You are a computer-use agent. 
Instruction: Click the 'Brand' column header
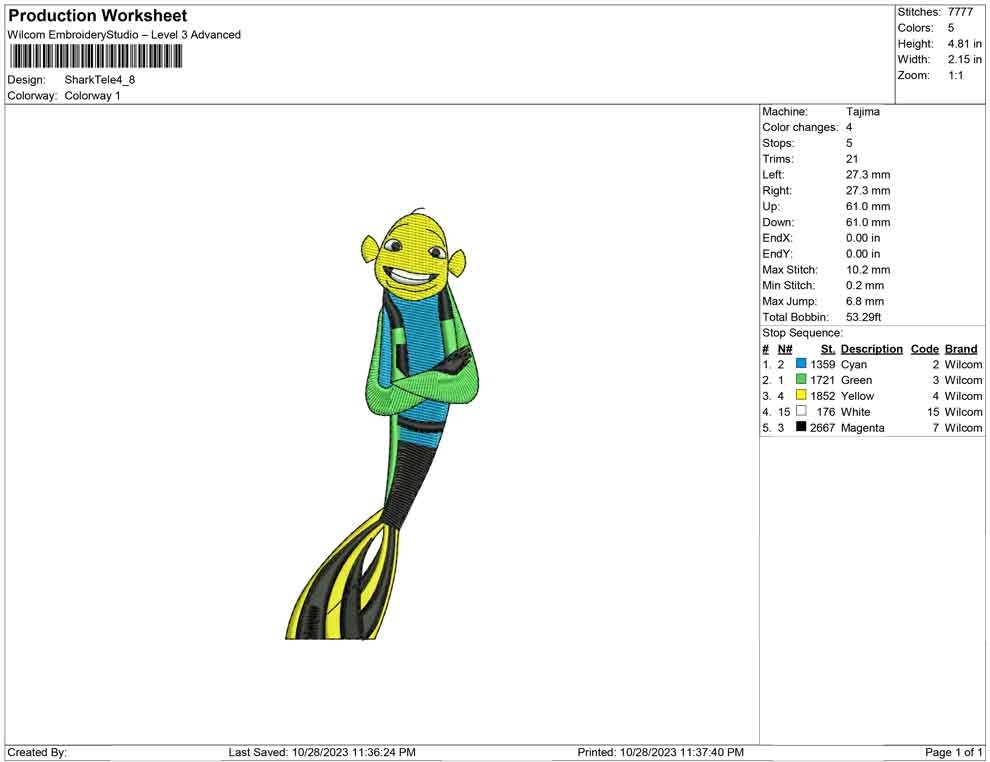tap(961, 349)
